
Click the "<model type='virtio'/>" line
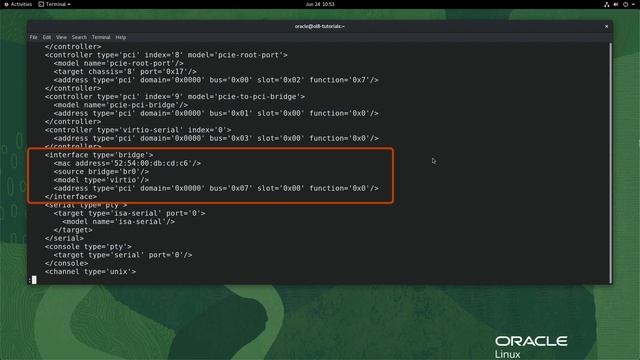pos(101,180)
